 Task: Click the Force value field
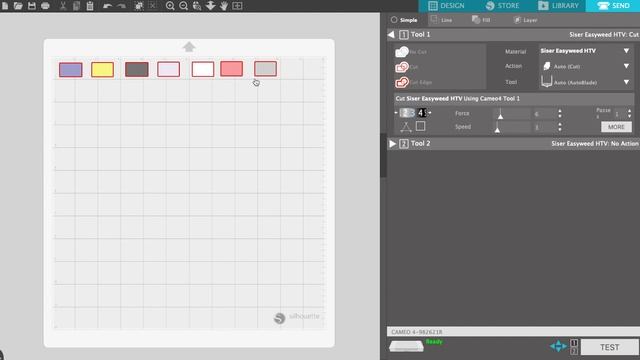coord(544,114)
